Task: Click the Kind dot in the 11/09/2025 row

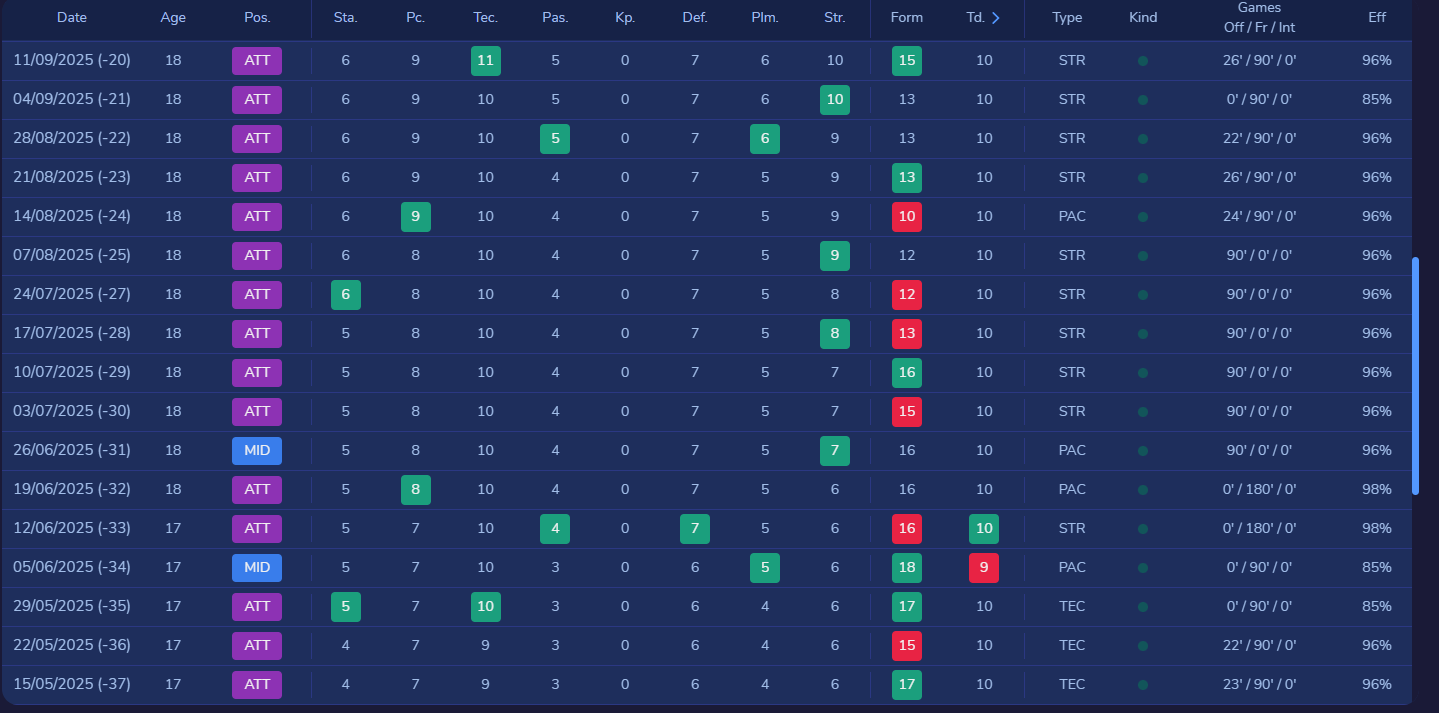Action: pyautogui.click(x=1142, y=61)
